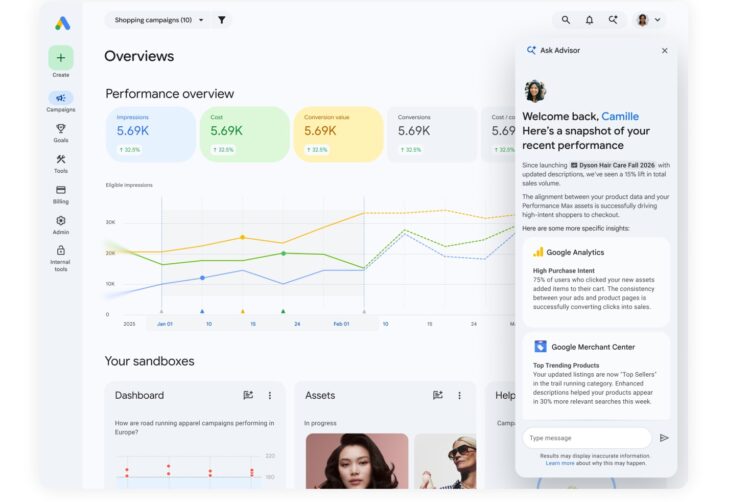Click the Google Analytics bar icon
750x502 pixels.
point(538,252)
